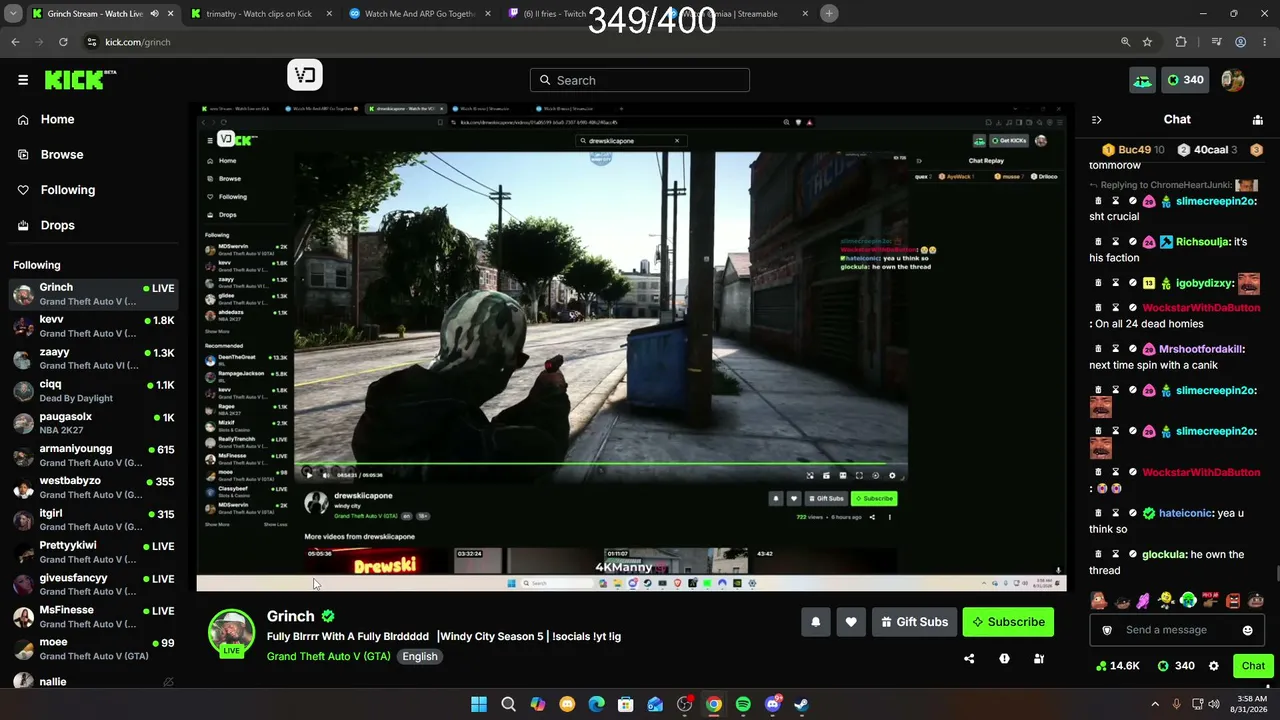The image size is (1280, 720).
Task: Share the stream via share icon
Action: 969,659
